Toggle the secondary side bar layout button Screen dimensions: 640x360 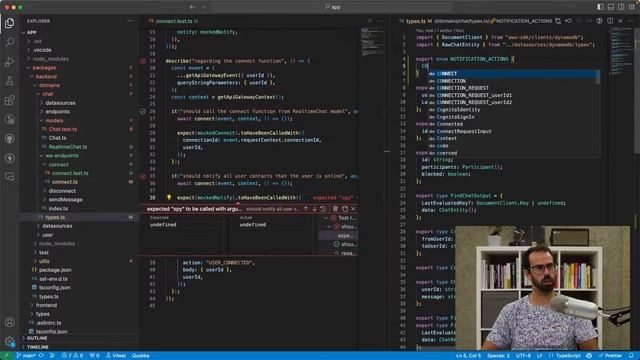tap(621, 7)
